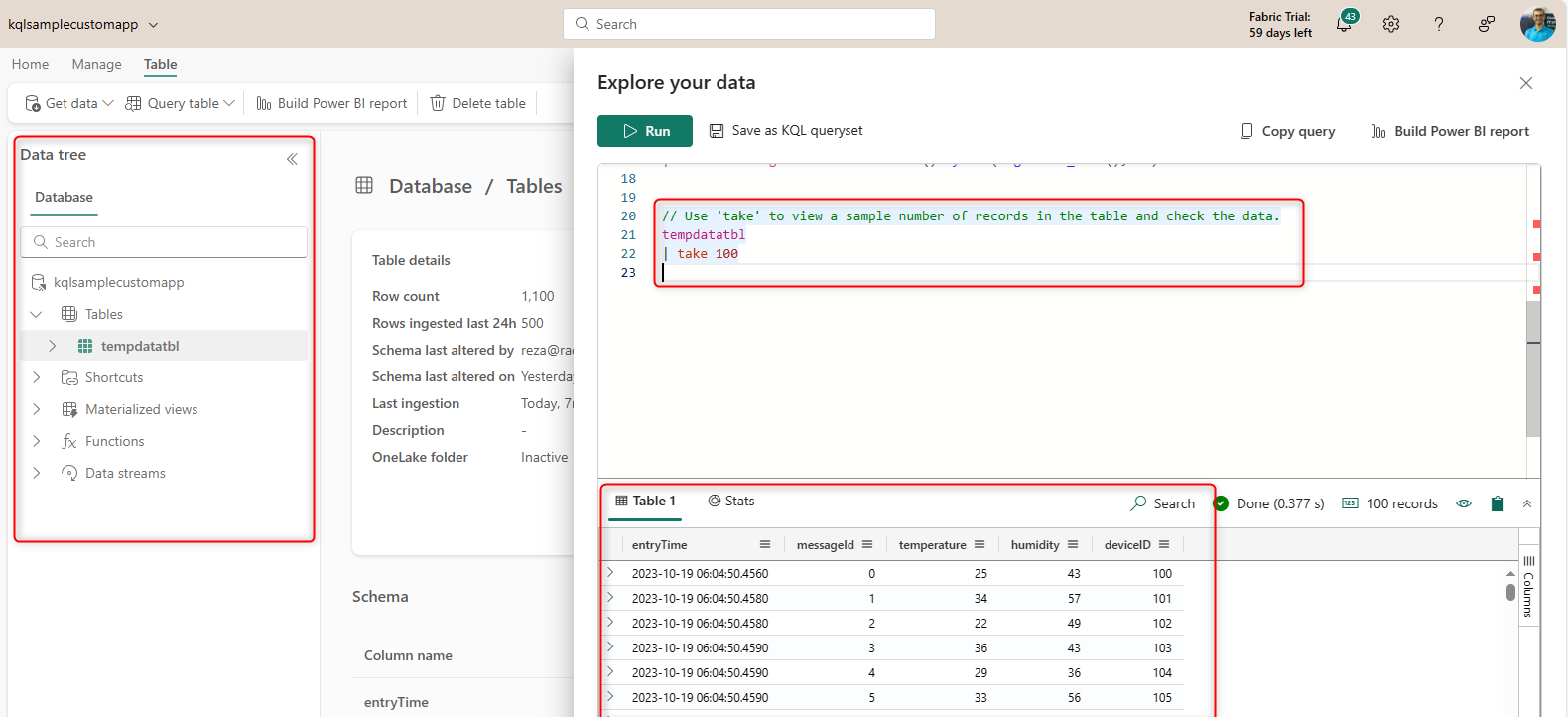Click the clipboard icon in results bar
The image size is (1568, 717).
(x=1498, y=503)
